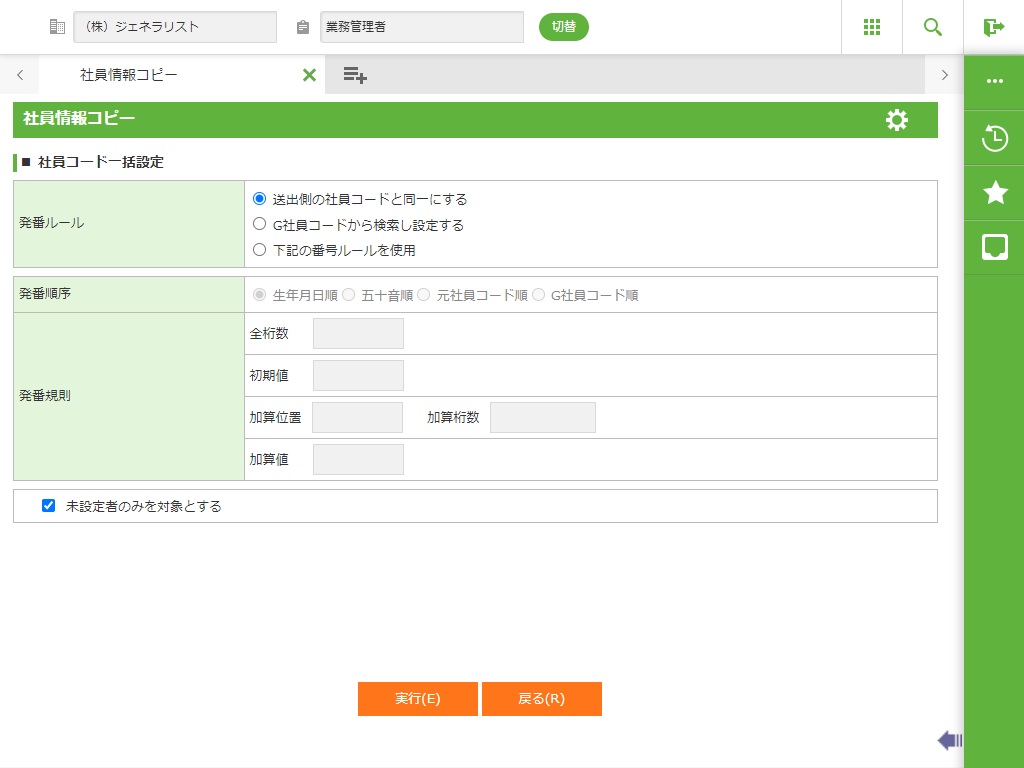Open the apps grid menu icon
Viewport: 1024px width, 768px height.
(x=871, y=27)
